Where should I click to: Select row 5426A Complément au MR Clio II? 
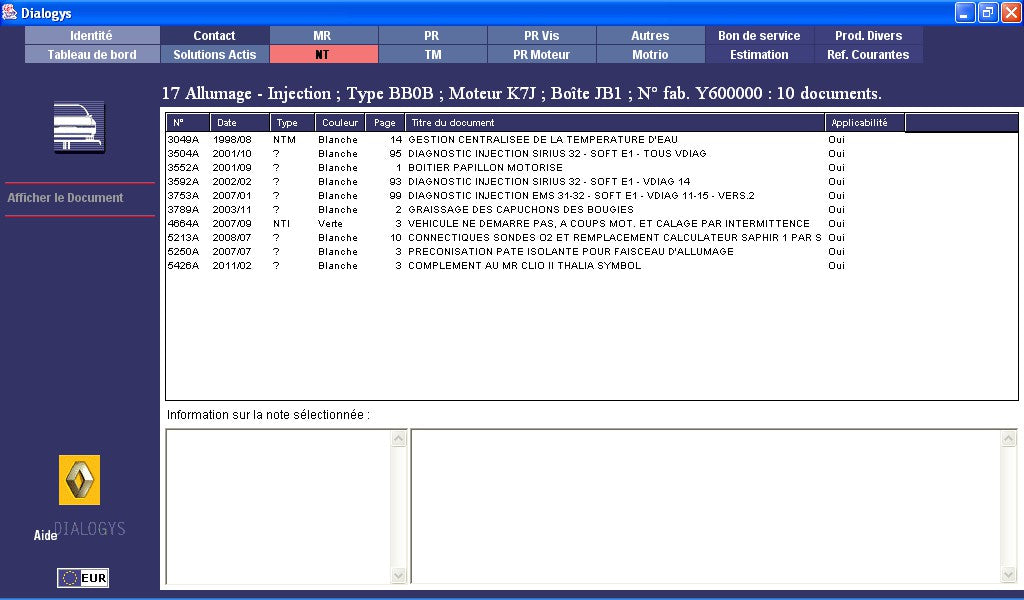(592, 266)
